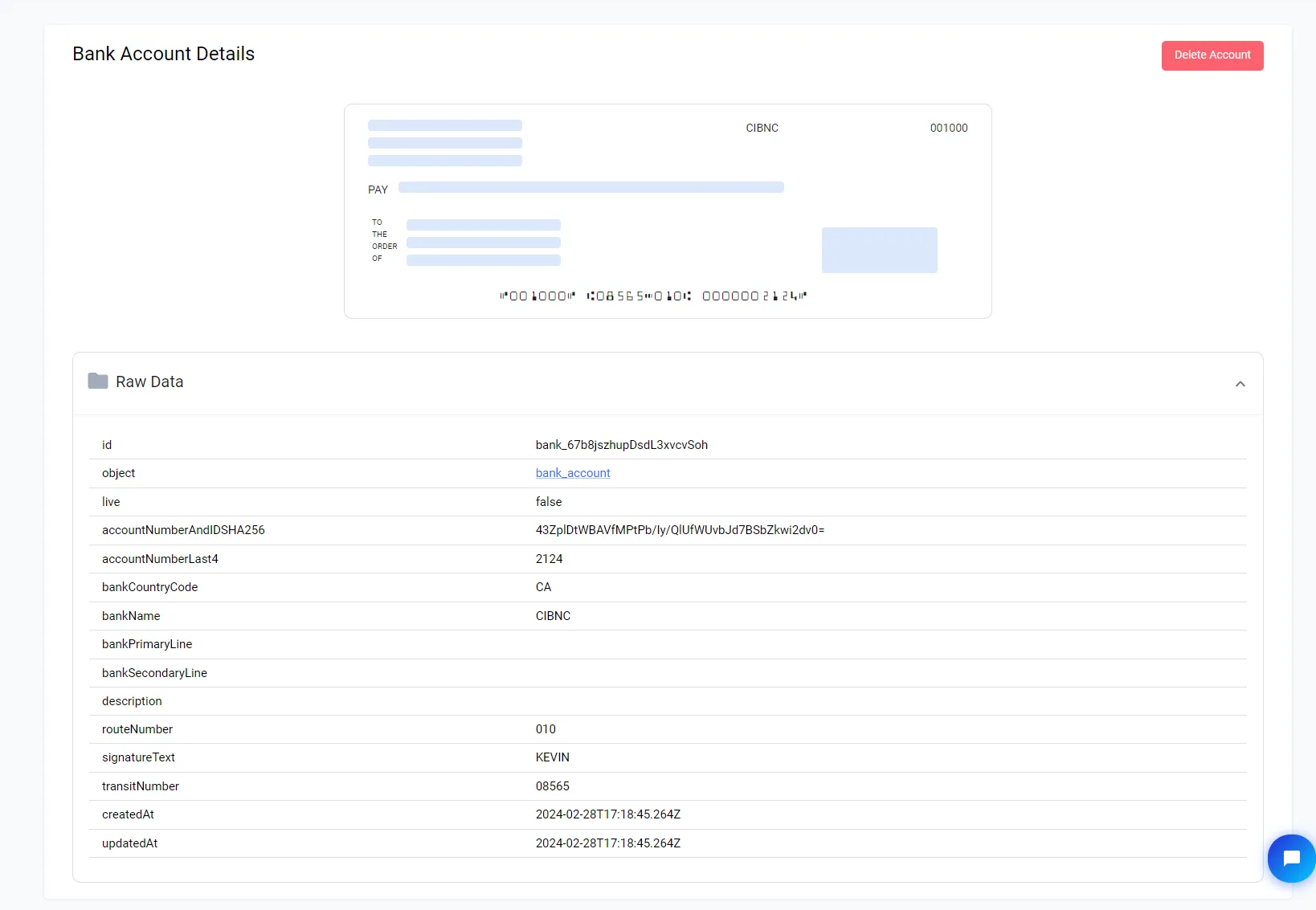Select the check preview image
Image resolution: width=1316 pixels, height=910 pixels.
pyautogui.click(x=668, y=210)
